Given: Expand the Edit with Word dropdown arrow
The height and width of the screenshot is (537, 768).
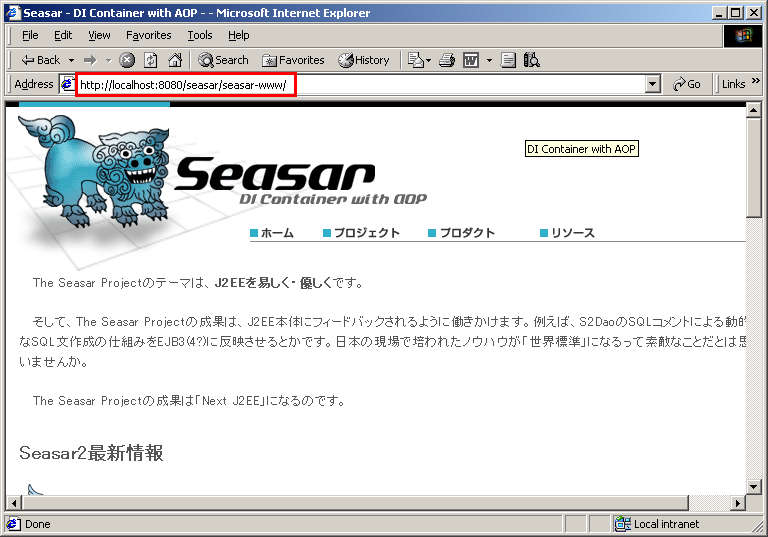Looking at the screenshot, I should click(x=489, y=60).
